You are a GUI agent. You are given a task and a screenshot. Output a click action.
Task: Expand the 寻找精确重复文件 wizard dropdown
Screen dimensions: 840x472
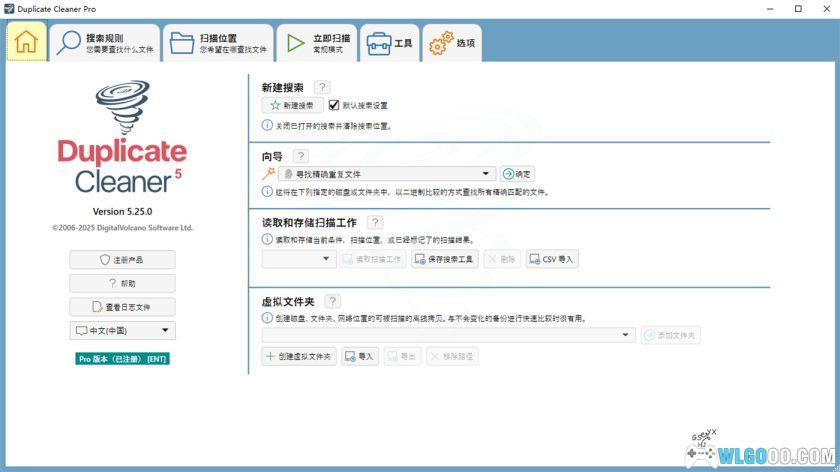pyautogui.click(x=386, y=174)
